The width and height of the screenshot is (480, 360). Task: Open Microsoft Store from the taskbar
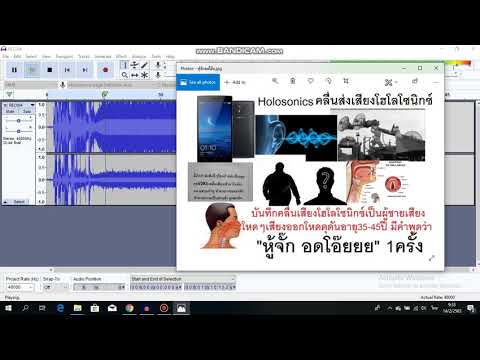tap(95, 308)
